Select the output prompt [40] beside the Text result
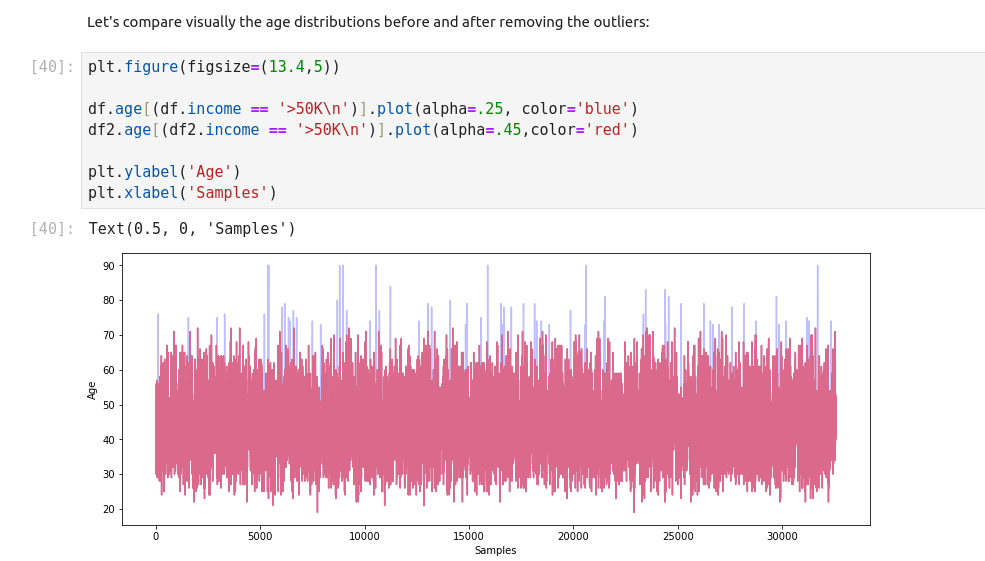This screenshot has height=561, width=985. pyautogui.click(x=52, y=229)
